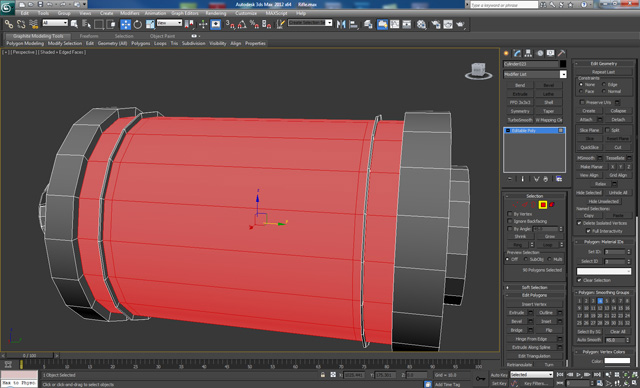Screen dimensions: 640x388
Task: Switch to the Object Paint ribbon tab
Action: (x=162, y=36)
